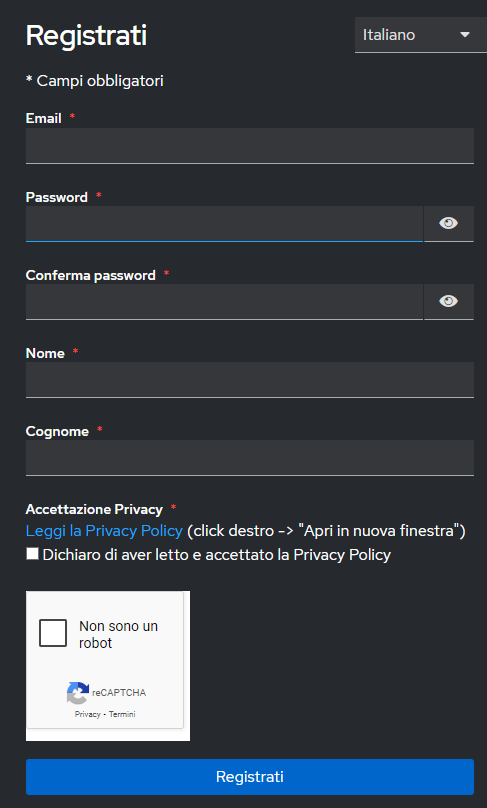The height and width of the screenshot is (808, 487).
Task: Click into the Nome field
Action: [x=250, y=380]
